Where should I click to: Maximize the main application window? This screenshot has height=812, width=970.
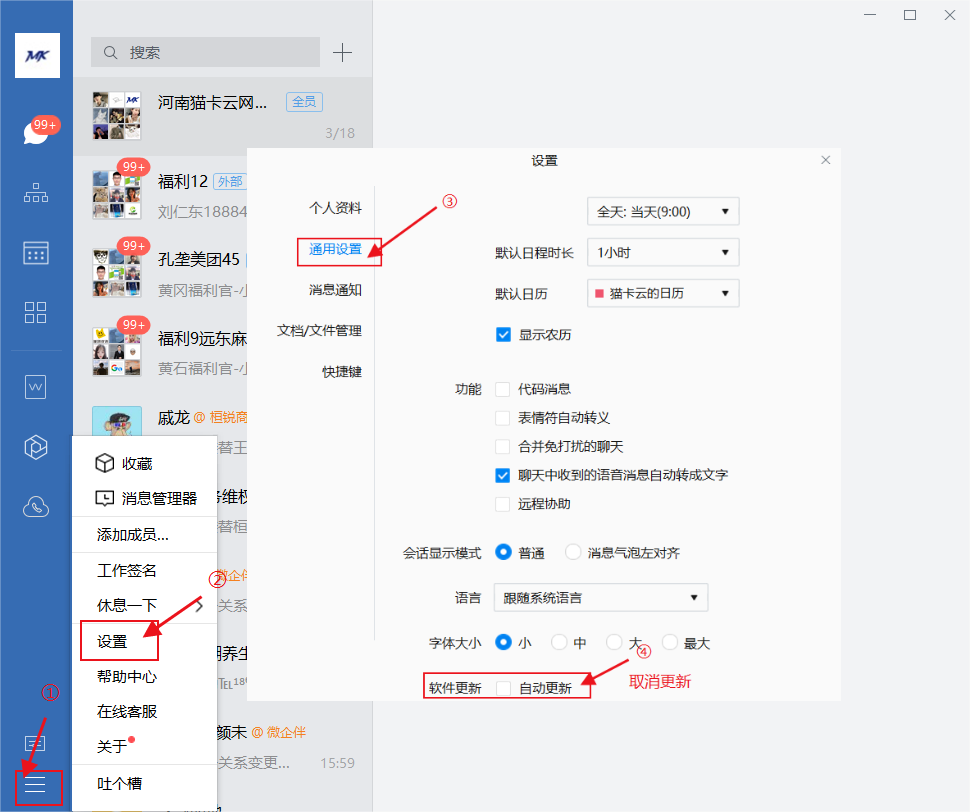coord(909,15)
